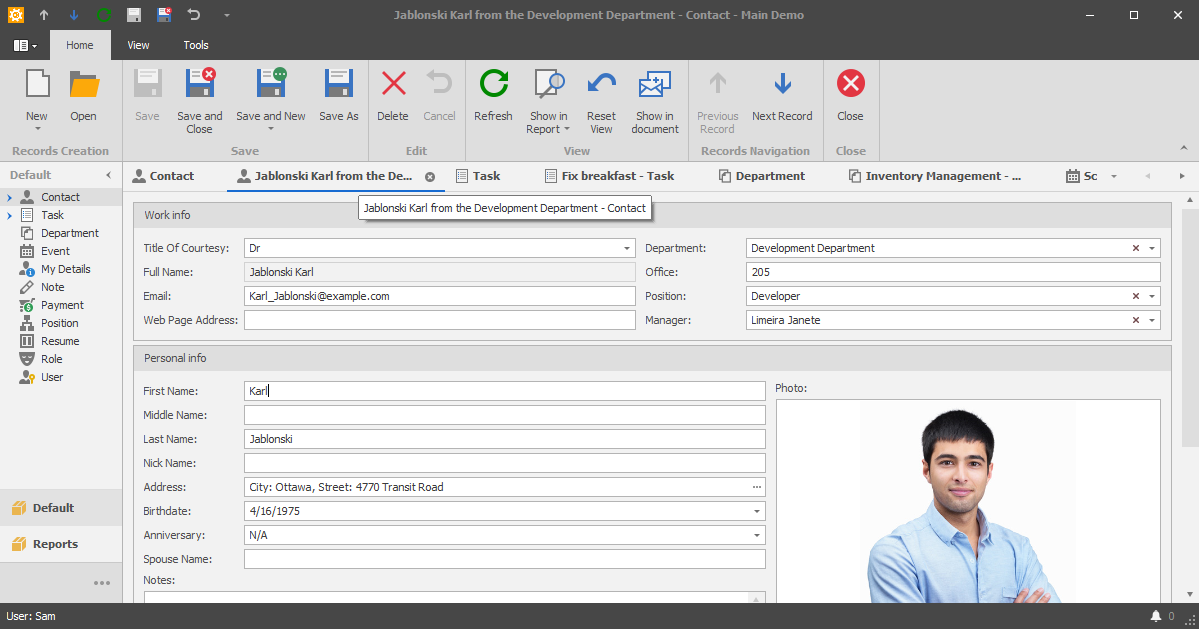
Task: Open the Address editor with the ellipsis
Action: point(756,487)
